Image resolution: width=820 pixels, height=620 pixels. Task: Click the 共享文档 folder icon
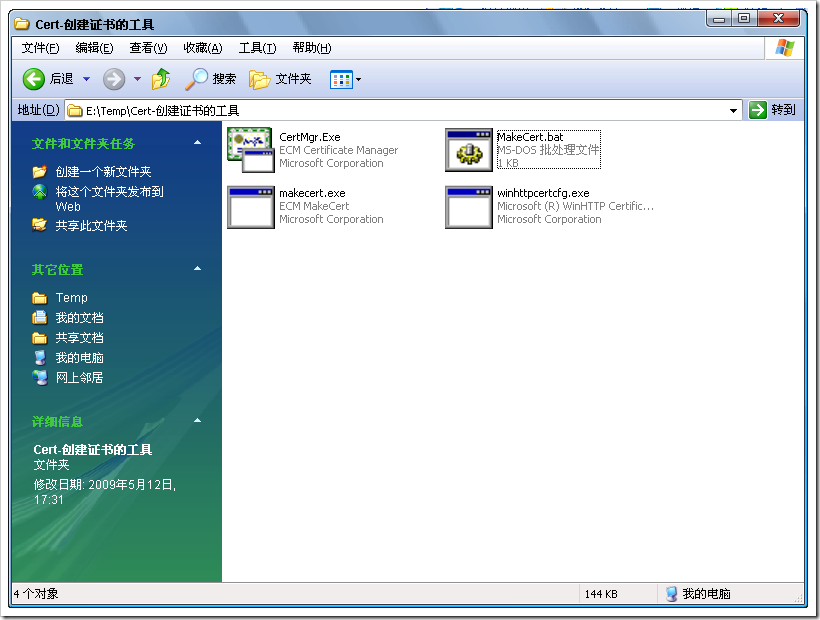40,338
